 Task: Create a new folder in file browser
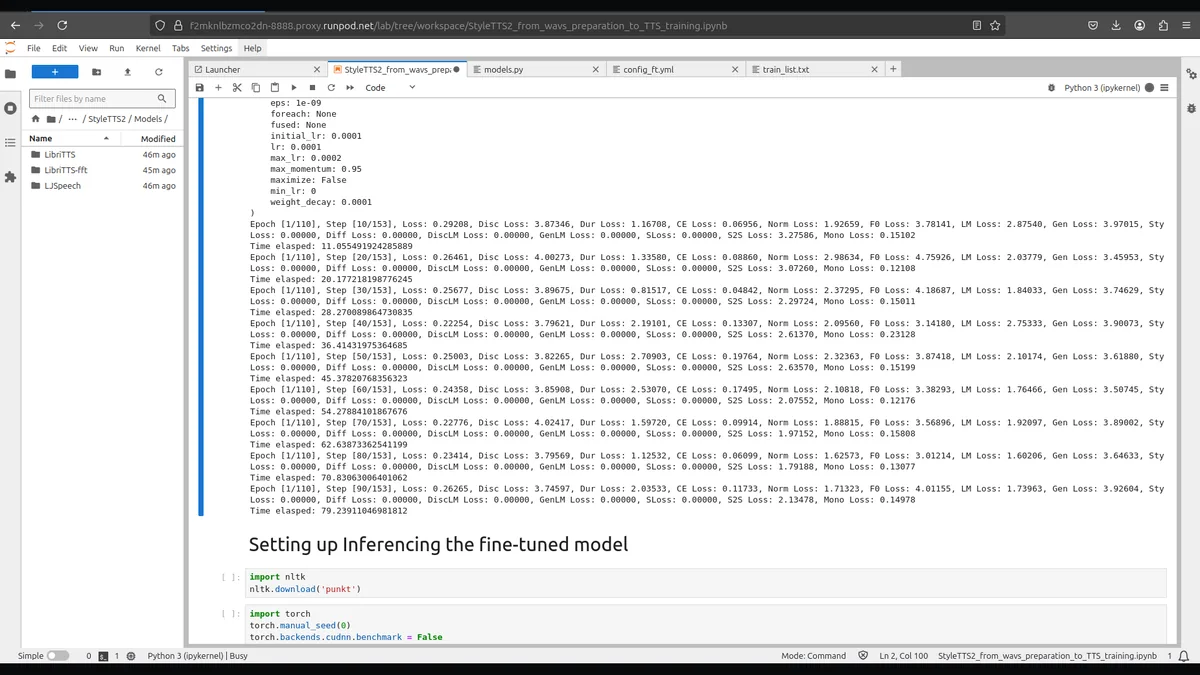point(96,72)
